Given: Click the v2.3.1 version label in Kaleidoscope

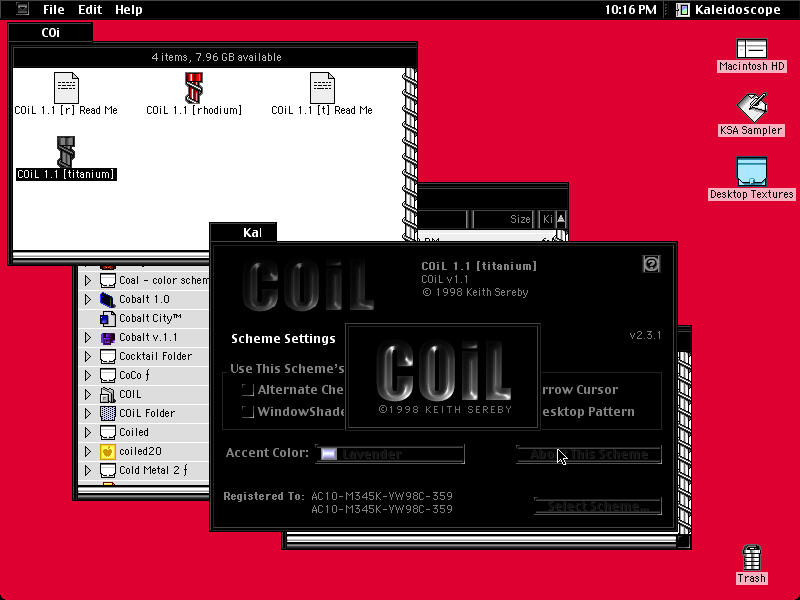Looking at the screenshot, I should [645, 335].
